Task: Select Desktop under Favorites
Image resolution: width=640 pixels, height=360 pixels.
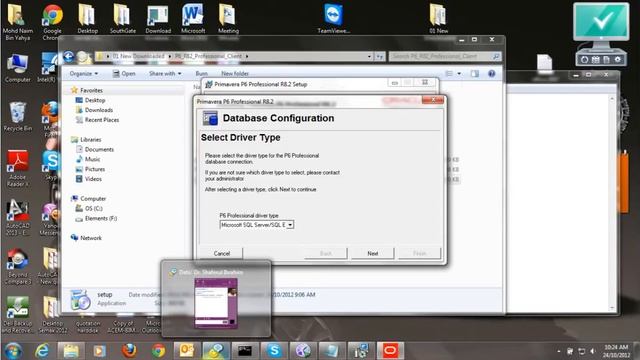Action: tap(95, 100)
